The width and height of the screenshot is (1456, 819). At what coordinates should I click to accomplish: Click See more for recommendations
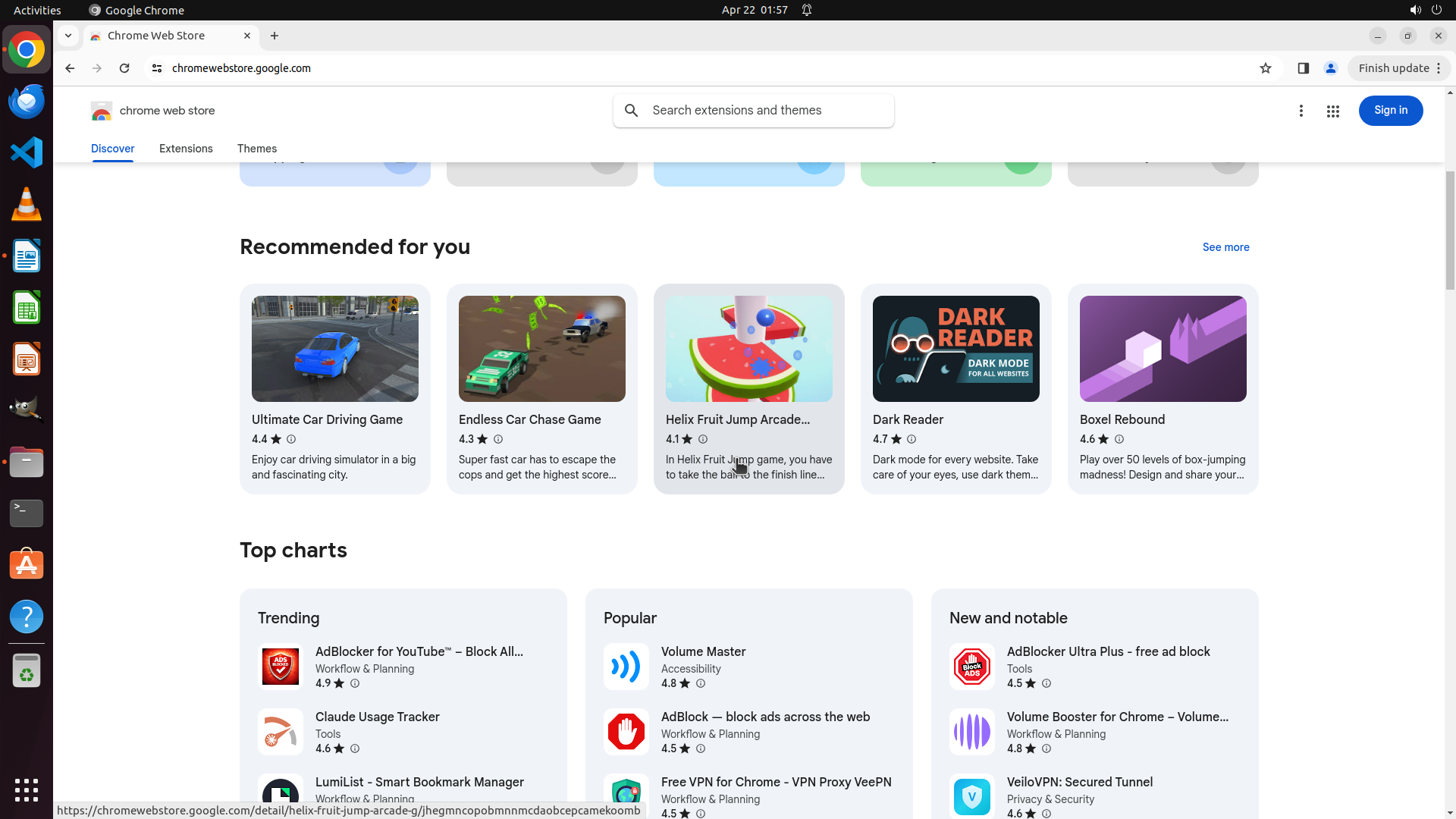[1225, 247]
